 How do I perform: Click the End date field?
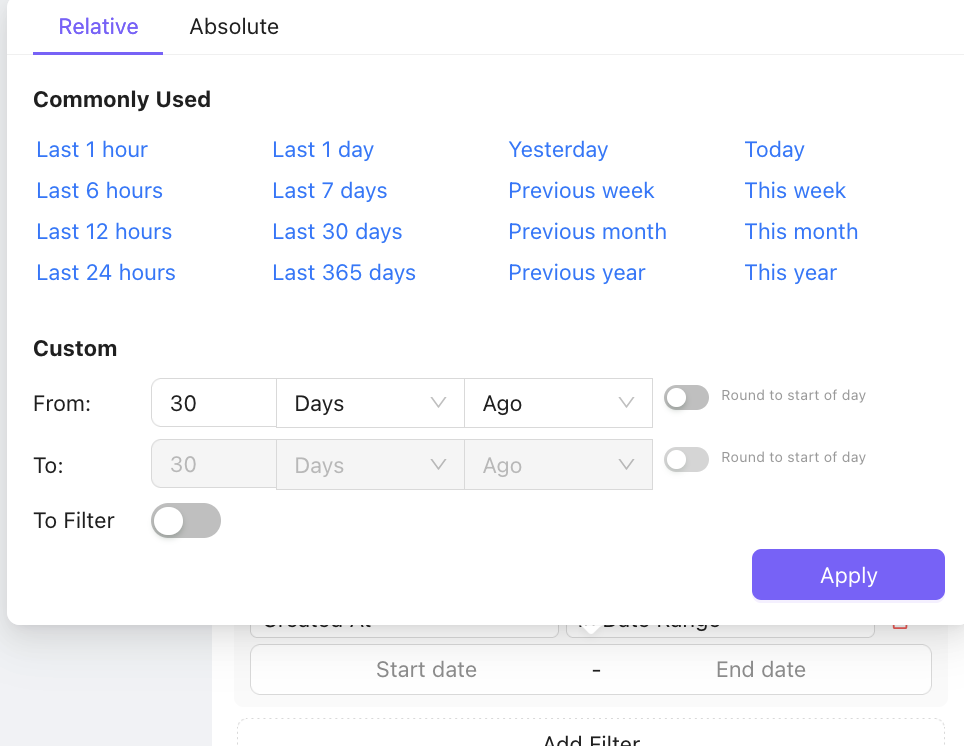coord(761,669)
